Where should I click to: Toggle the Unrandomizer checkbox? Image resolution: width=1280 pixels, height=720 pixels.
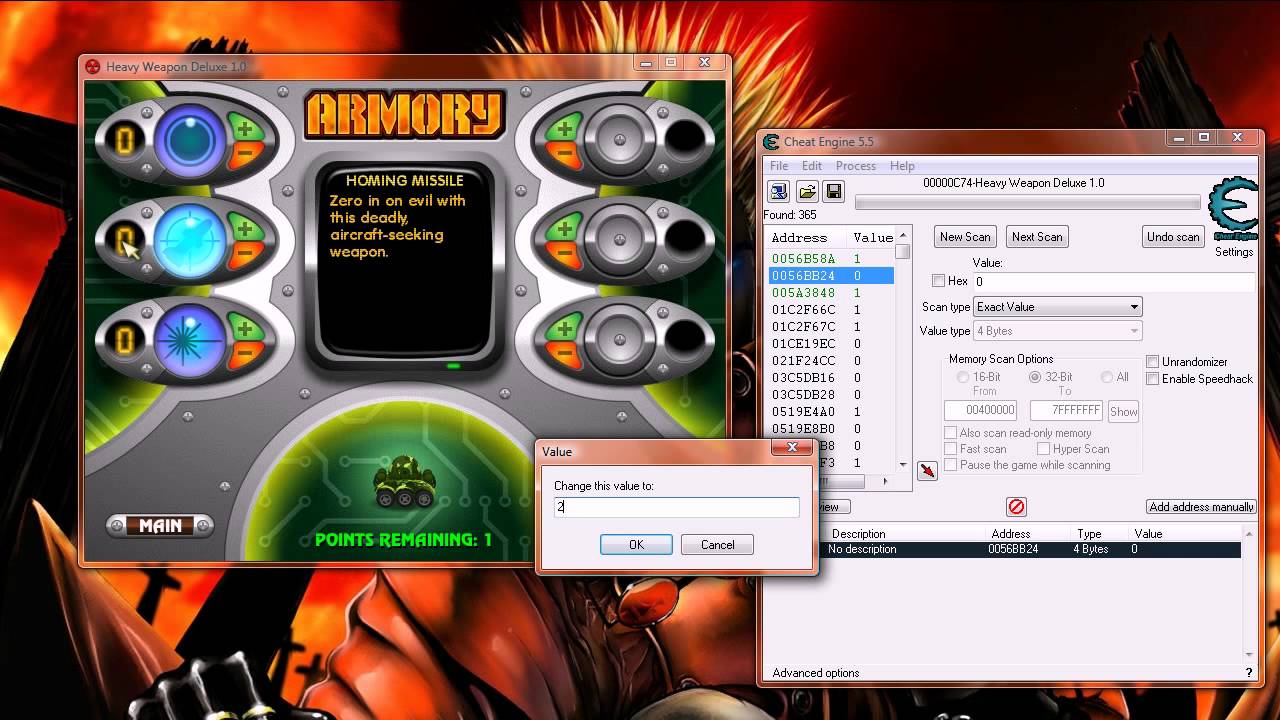1152,362
